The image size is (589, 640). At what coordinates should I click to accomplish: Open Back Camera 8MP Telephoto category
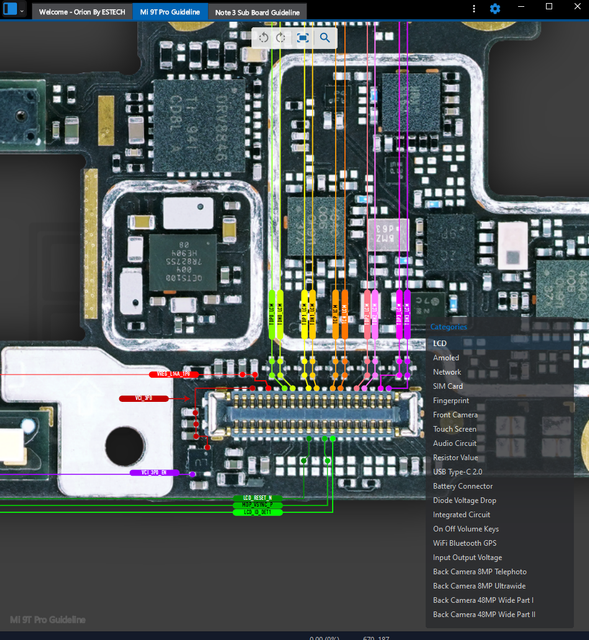point(500,572)
